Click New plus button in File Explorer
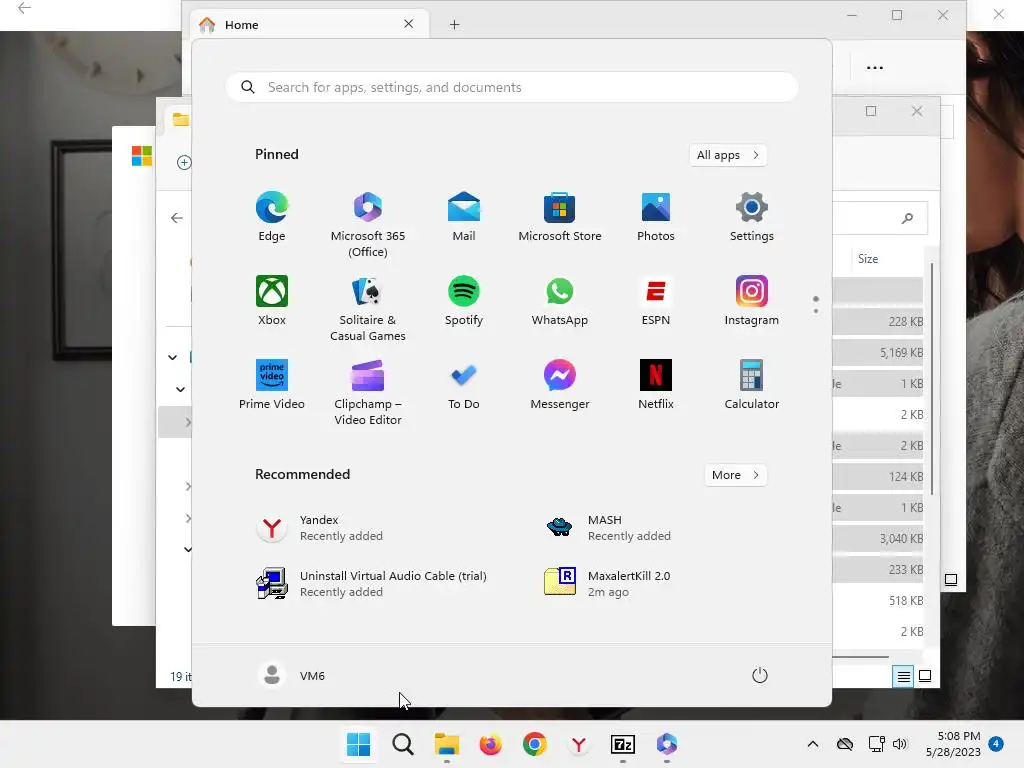 pyautogui.click(x=184, y=163)
